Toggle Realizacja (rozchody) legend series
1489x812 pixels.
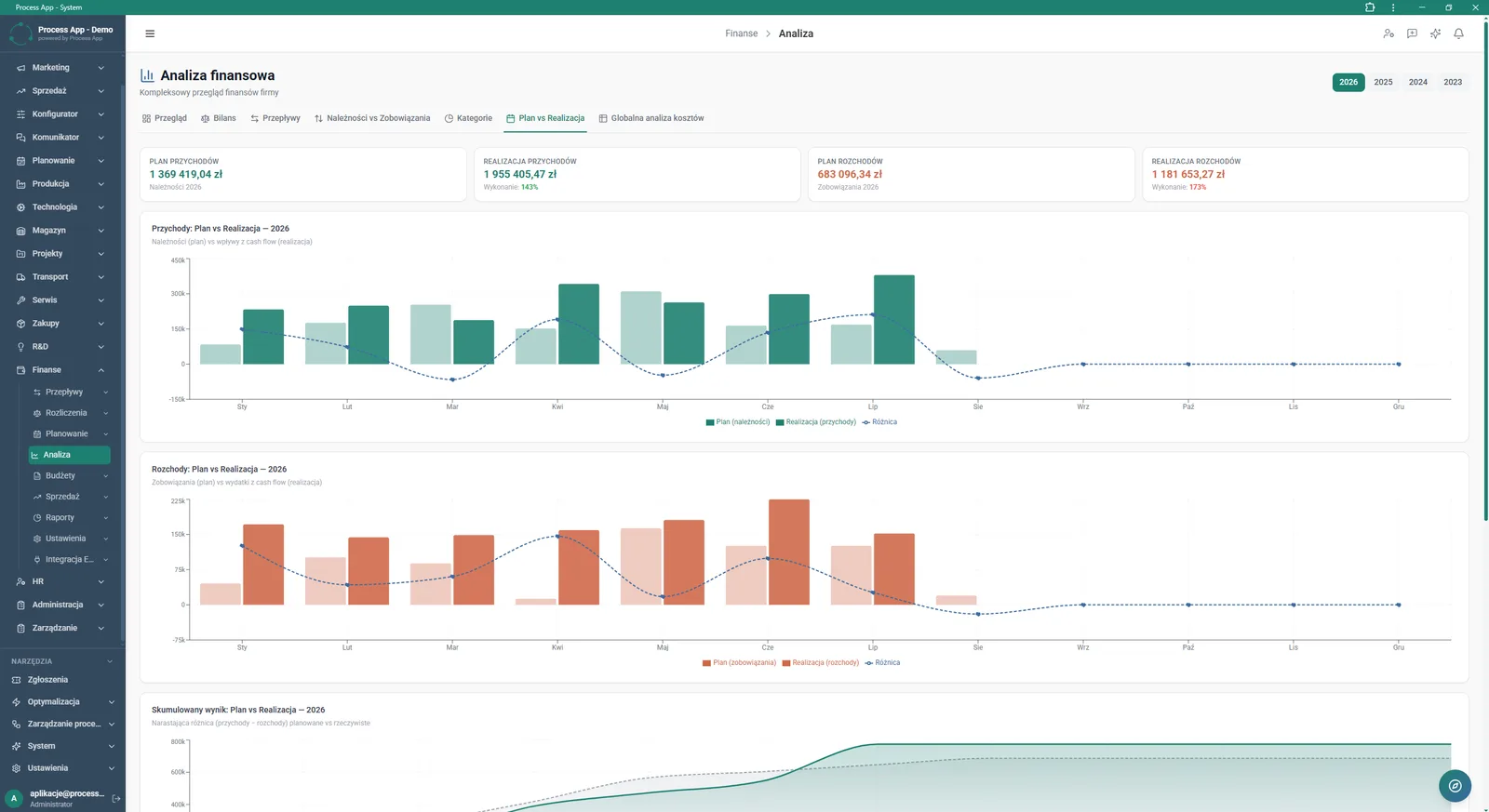[x=820, y=663]
